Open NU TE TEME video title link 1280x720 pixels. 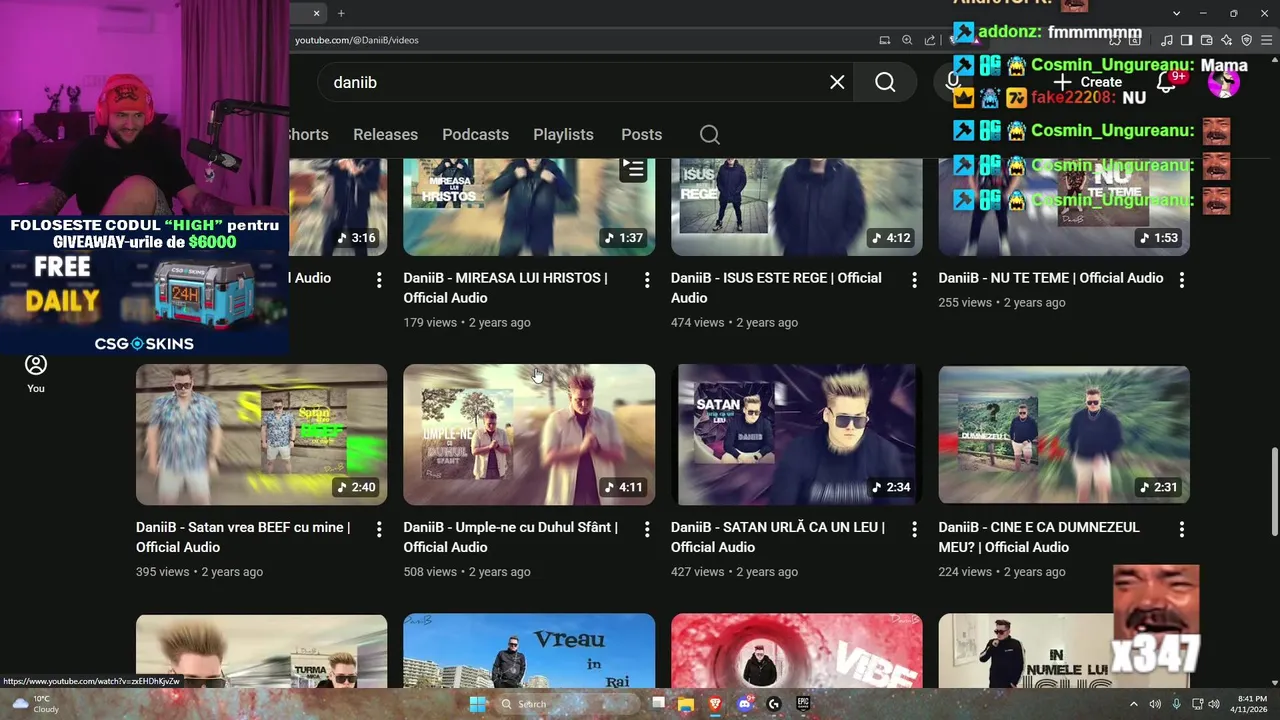[1050, 278]
